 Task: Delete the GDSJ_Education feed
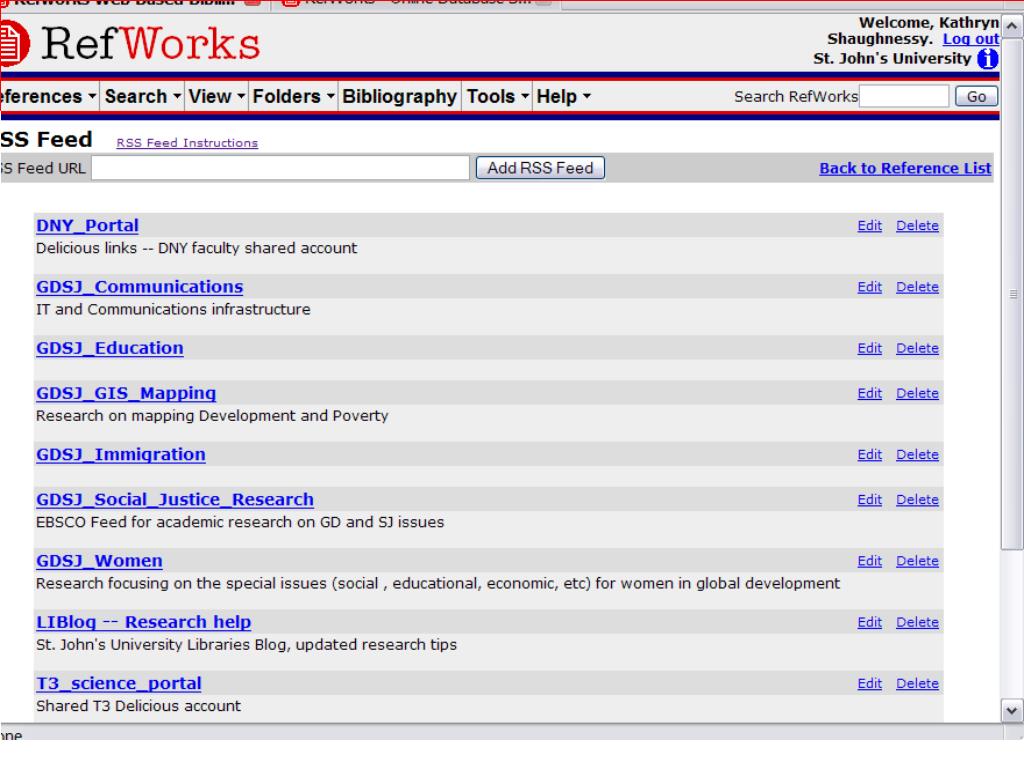coord(917,349)
